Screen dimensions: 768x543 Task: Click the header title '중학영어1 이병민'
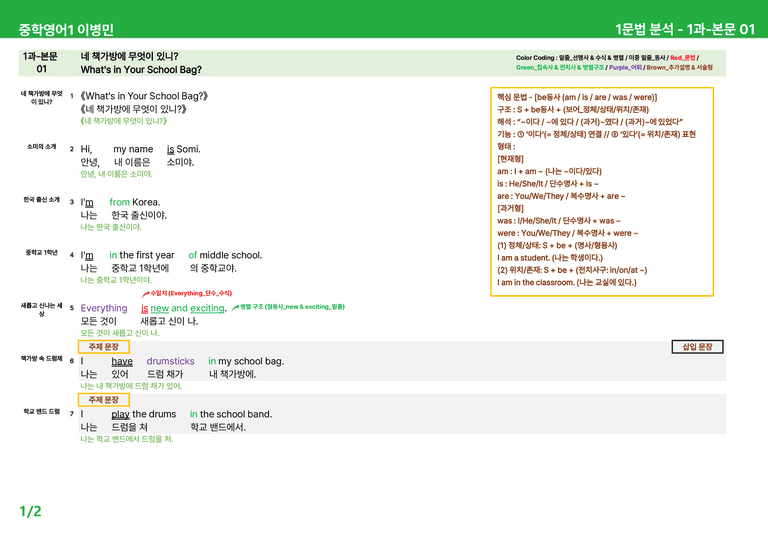click(x=66, y=29)
